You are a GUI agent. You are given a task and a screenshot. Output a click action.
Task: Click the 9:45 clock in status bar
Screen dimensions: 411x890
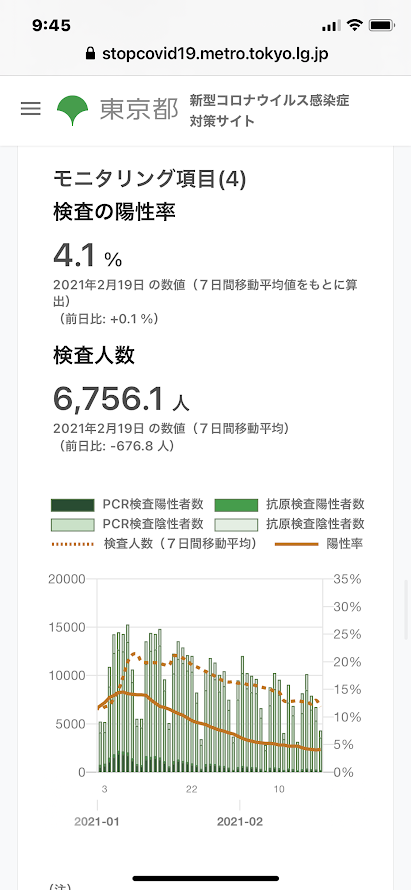[51, 26]
